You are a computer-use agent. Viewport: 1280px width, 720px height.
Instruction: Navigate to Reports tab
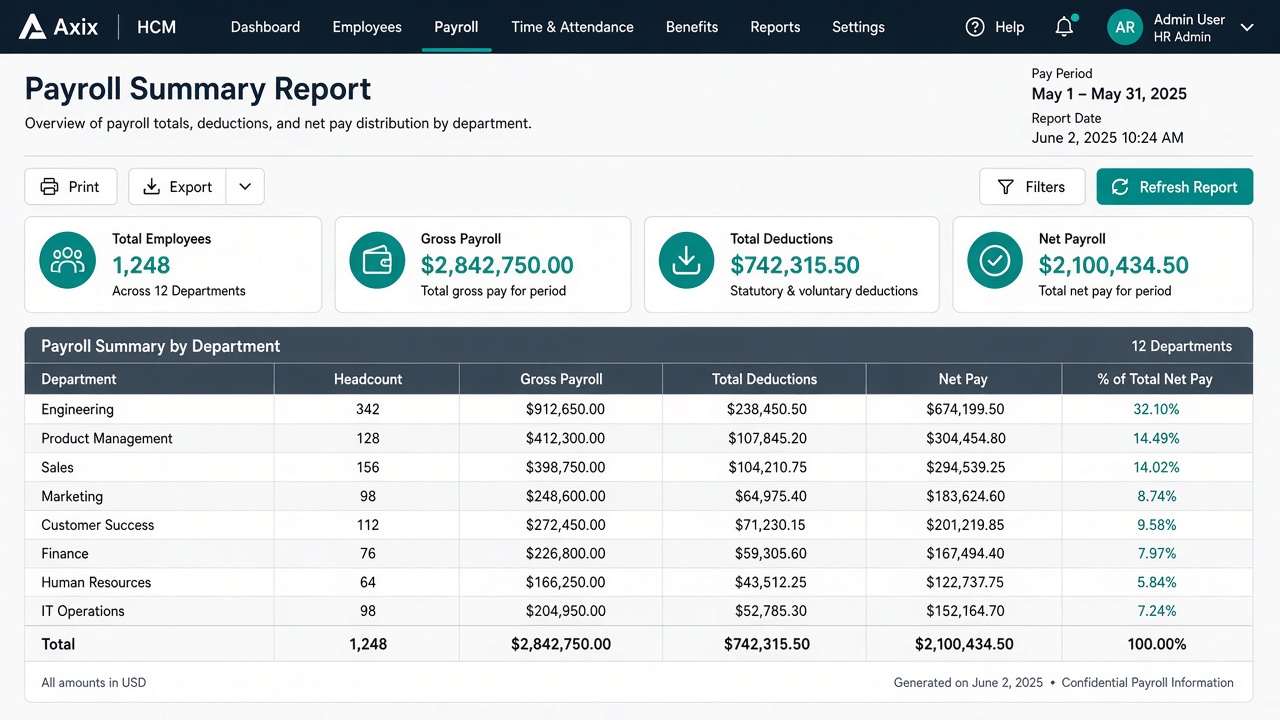coord(775,27)
